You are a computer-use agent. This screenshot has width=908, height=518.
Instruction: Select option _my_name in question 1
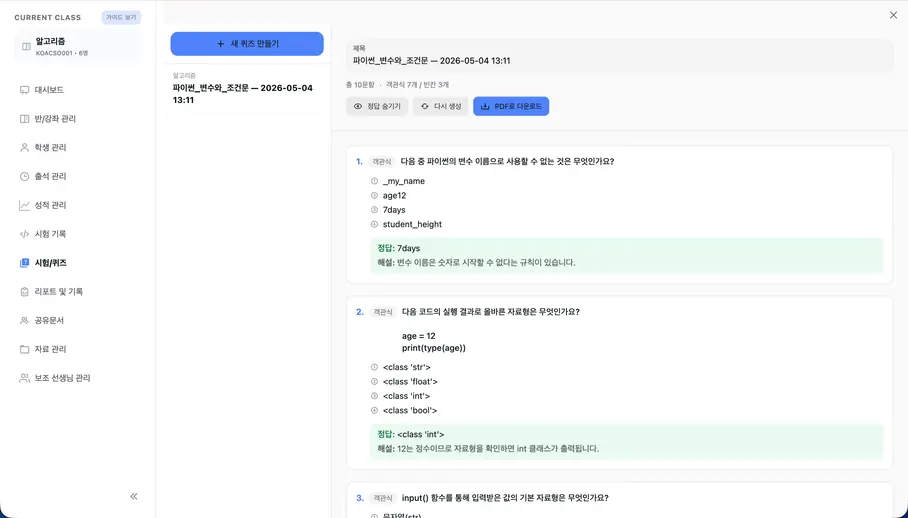point(404,181)
